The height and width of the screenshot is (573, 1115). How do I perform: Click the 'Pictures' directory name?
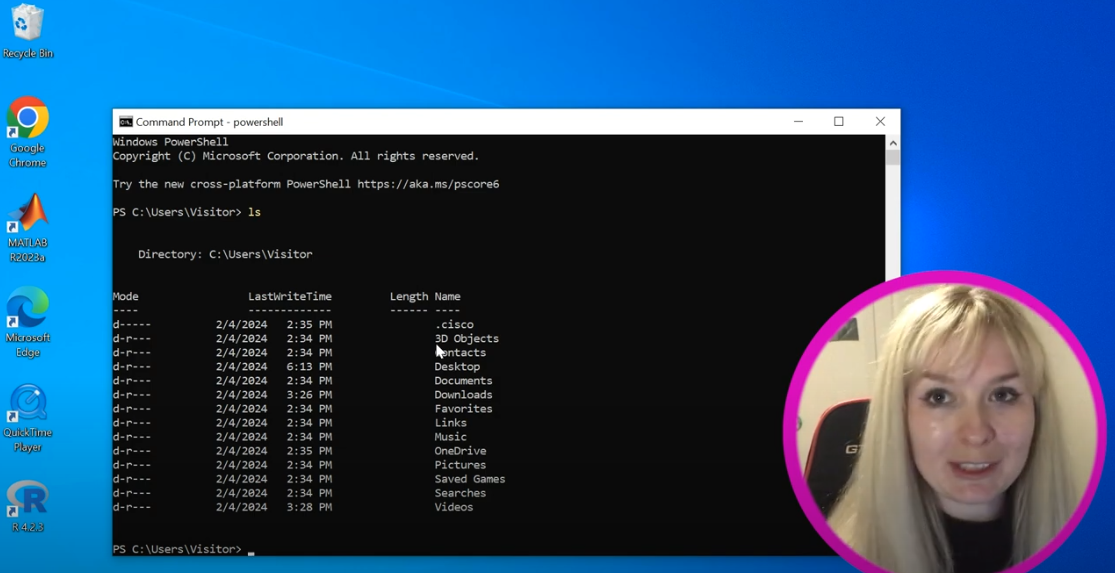[460, 465]
